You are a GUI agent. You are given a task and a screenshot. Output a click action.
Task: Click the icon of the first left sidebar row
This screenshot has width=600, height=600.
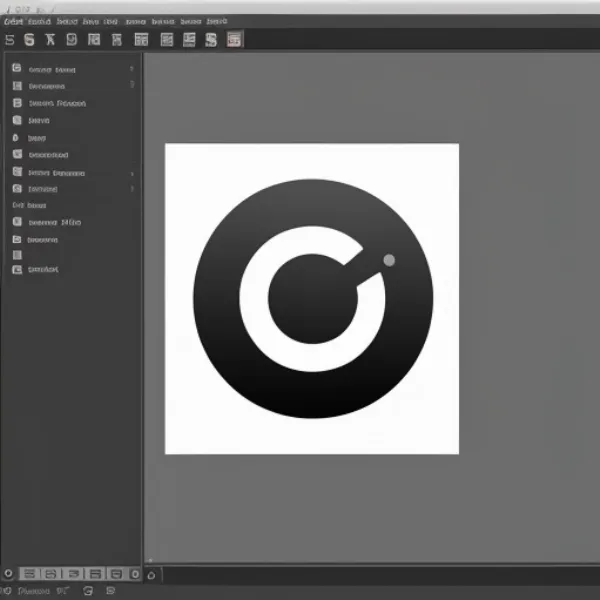pyautogui.click(x=16, y=70)
